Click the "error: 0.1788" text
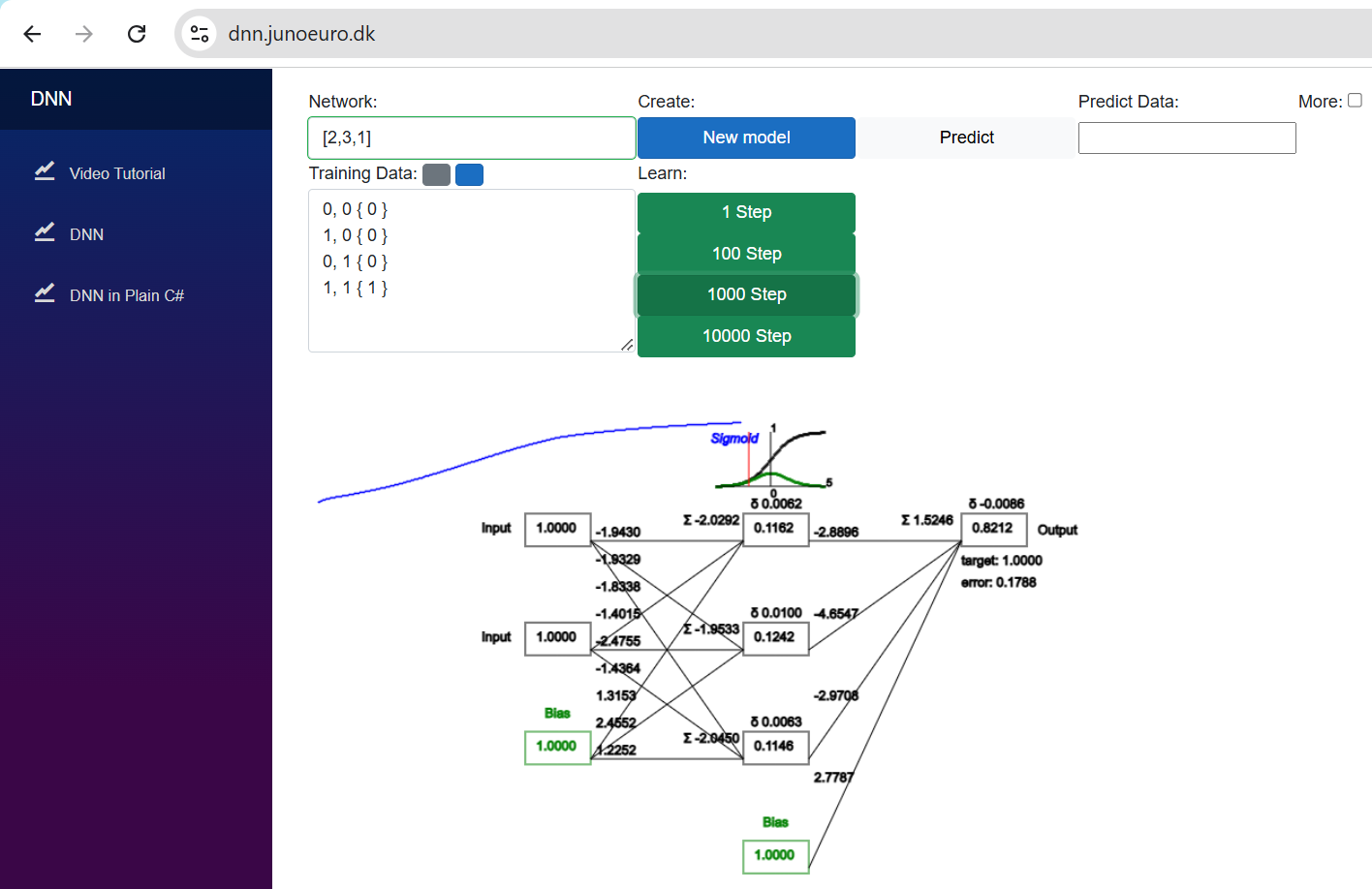The width and height of the screenshot is (1372, 889). [998, 583]
